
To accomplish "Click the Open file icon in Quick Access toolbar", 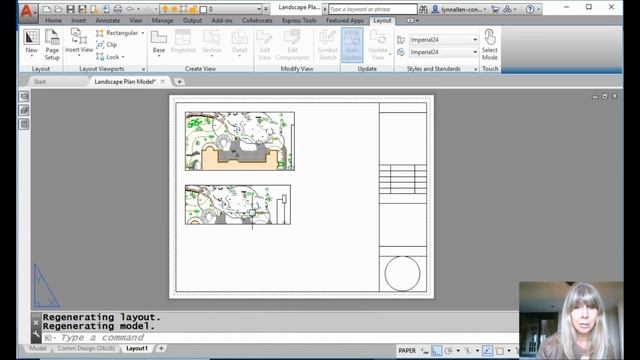I will (58, 9).
